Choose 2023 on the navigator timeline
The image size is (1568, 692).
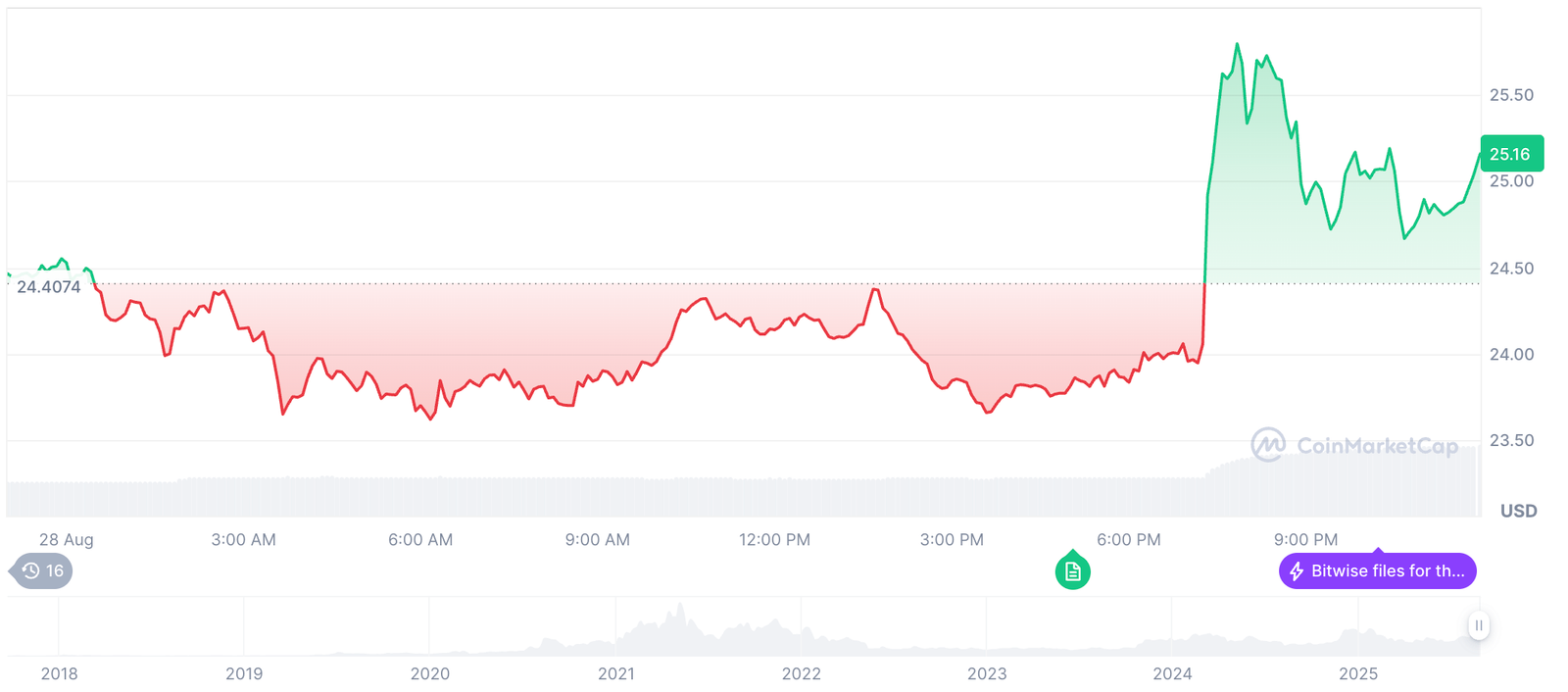pos(987,673)
